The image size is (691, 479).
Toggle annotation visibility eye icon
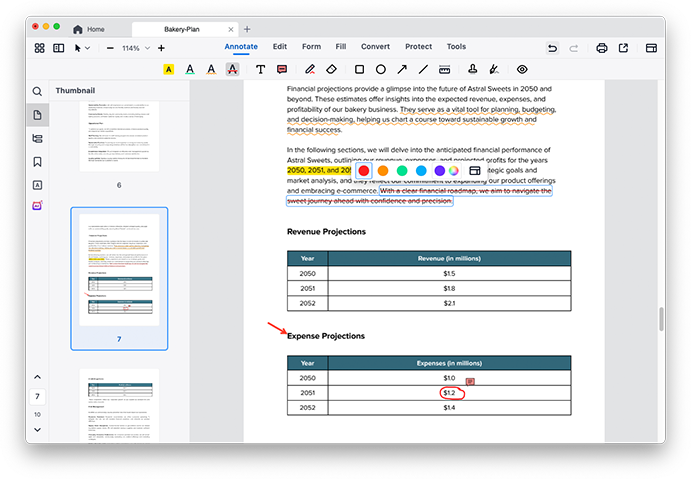pyautogui.click(x=522, y=70)
